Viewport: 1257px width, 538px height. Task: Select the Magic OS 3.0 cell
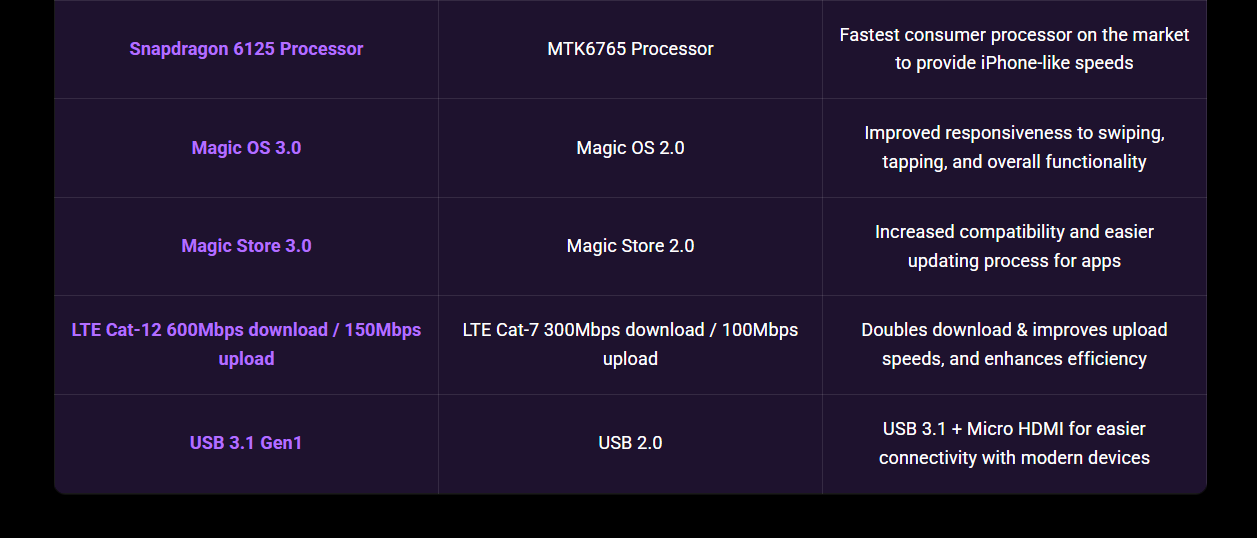246,148
